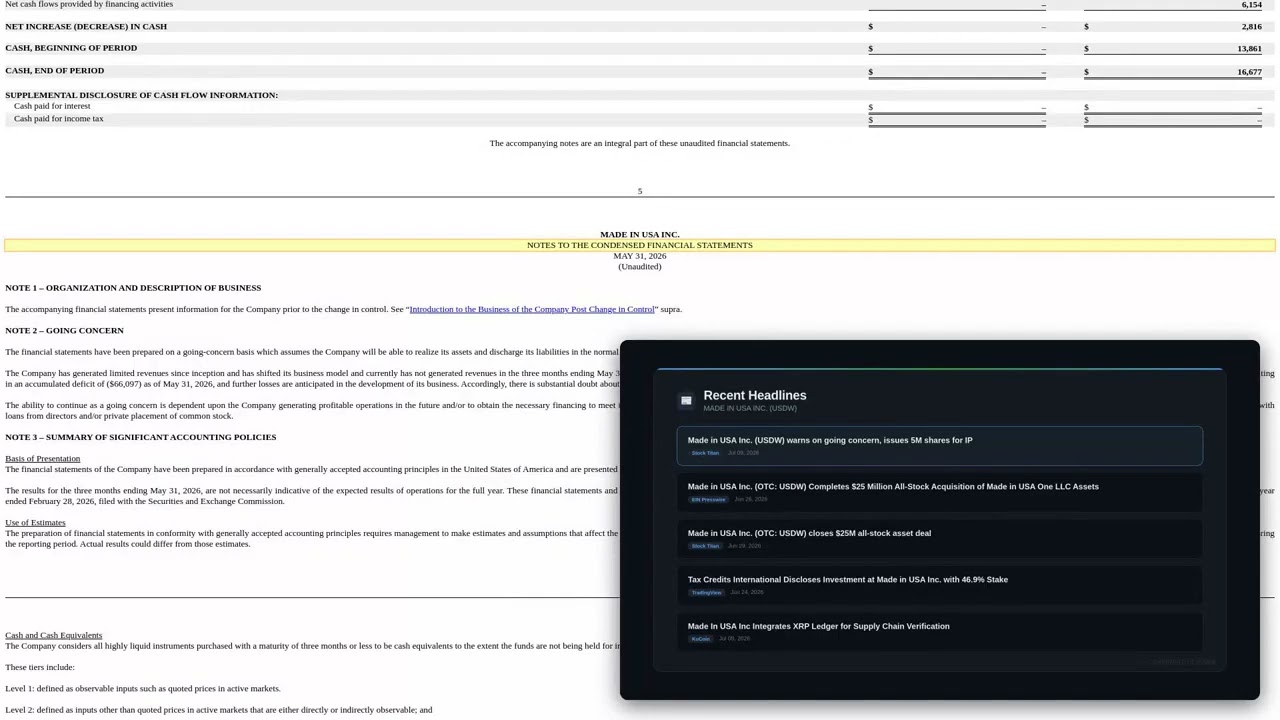The width and height of the screenshot is (1280, 720).
Task: Click the EIN Presswire source tag
Action: click(708, 499)
